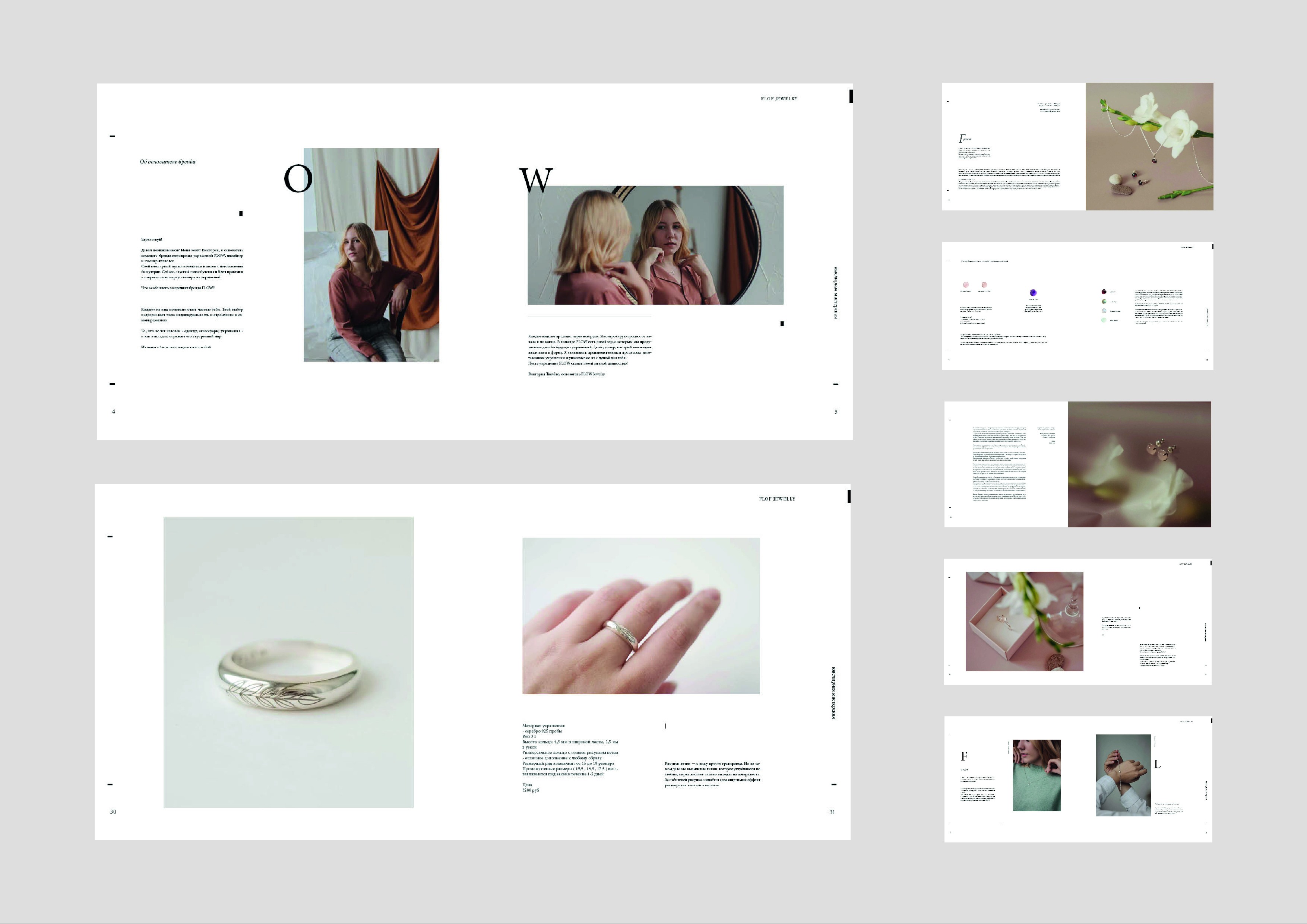Click the paragraph starting "Рисунок ветви"
Viewport: 1307px width, 924px height.
(712, 774)
